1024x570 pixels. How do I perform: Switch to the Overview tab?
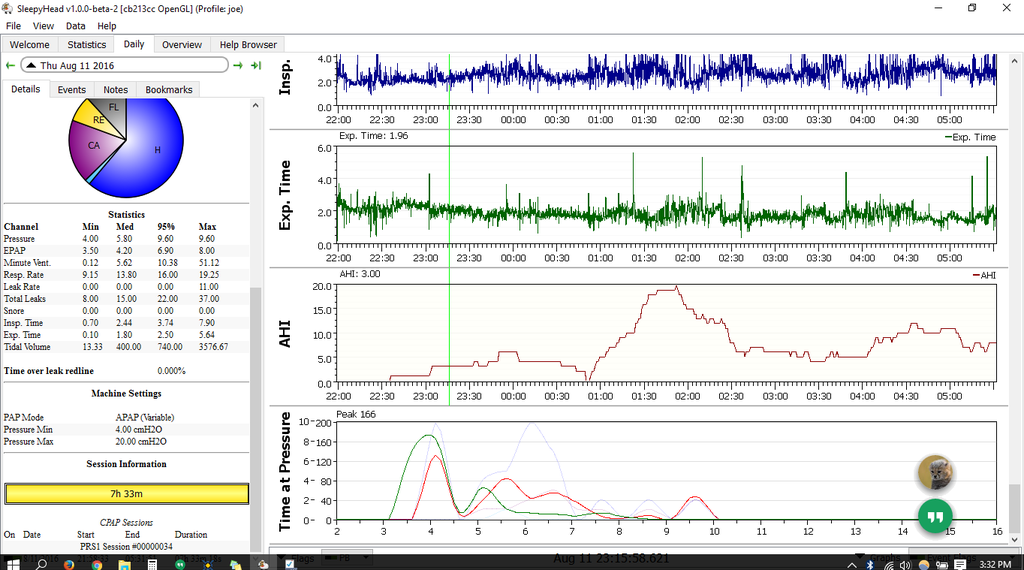pos(181,45)
